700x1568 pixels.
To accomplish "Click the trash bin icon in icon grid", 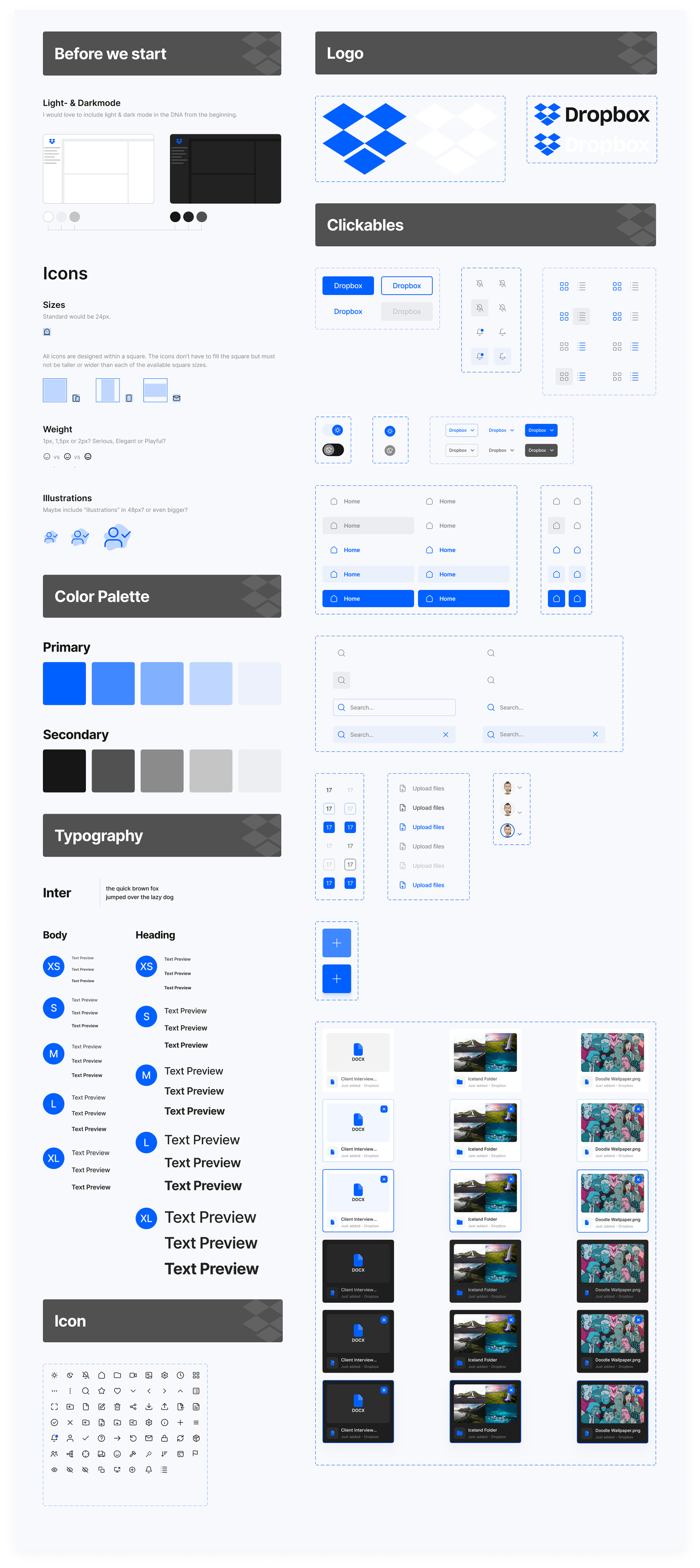I will coord(117,1407).
